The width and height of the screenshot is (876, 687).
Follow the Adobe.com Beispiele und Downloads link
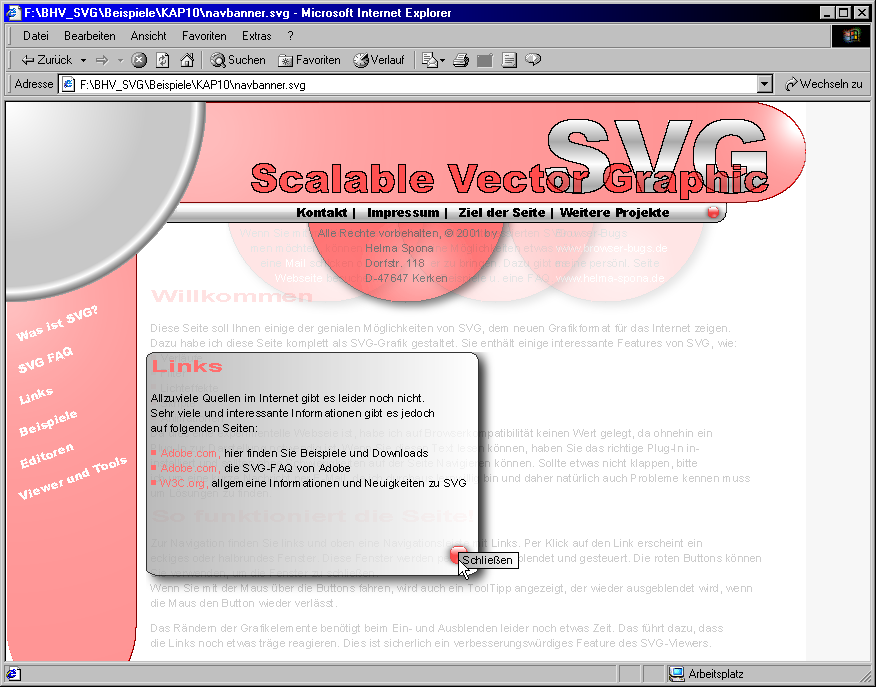[190, 453]
